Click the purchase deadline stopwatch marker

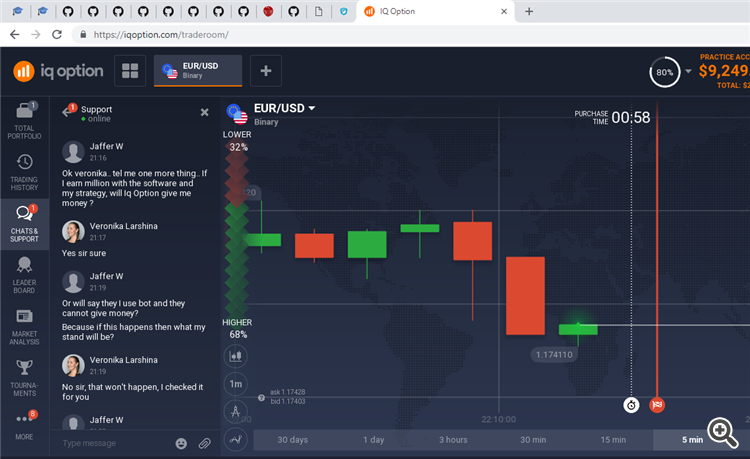(631, 405)
